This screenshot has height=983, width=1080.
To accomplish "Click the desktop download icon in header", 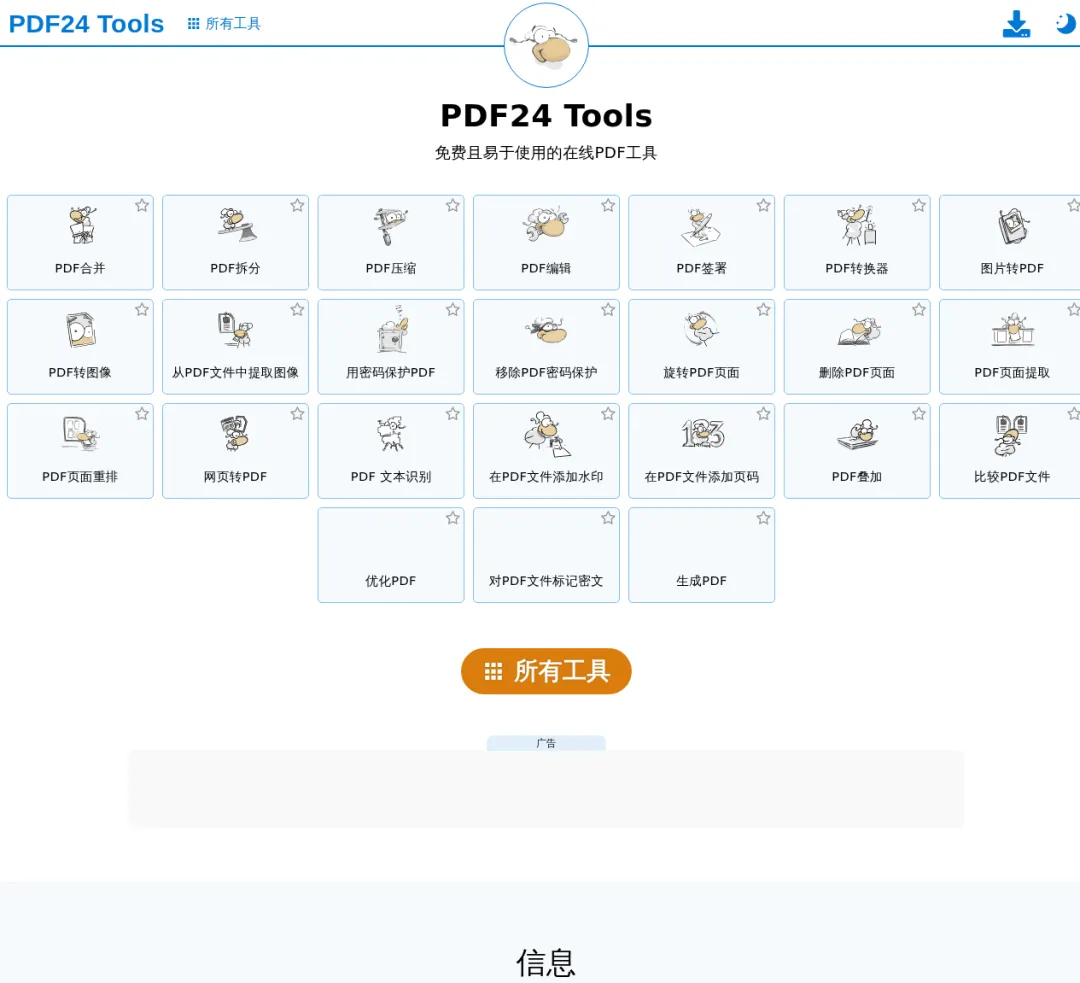I will (x=1016, y=24).
